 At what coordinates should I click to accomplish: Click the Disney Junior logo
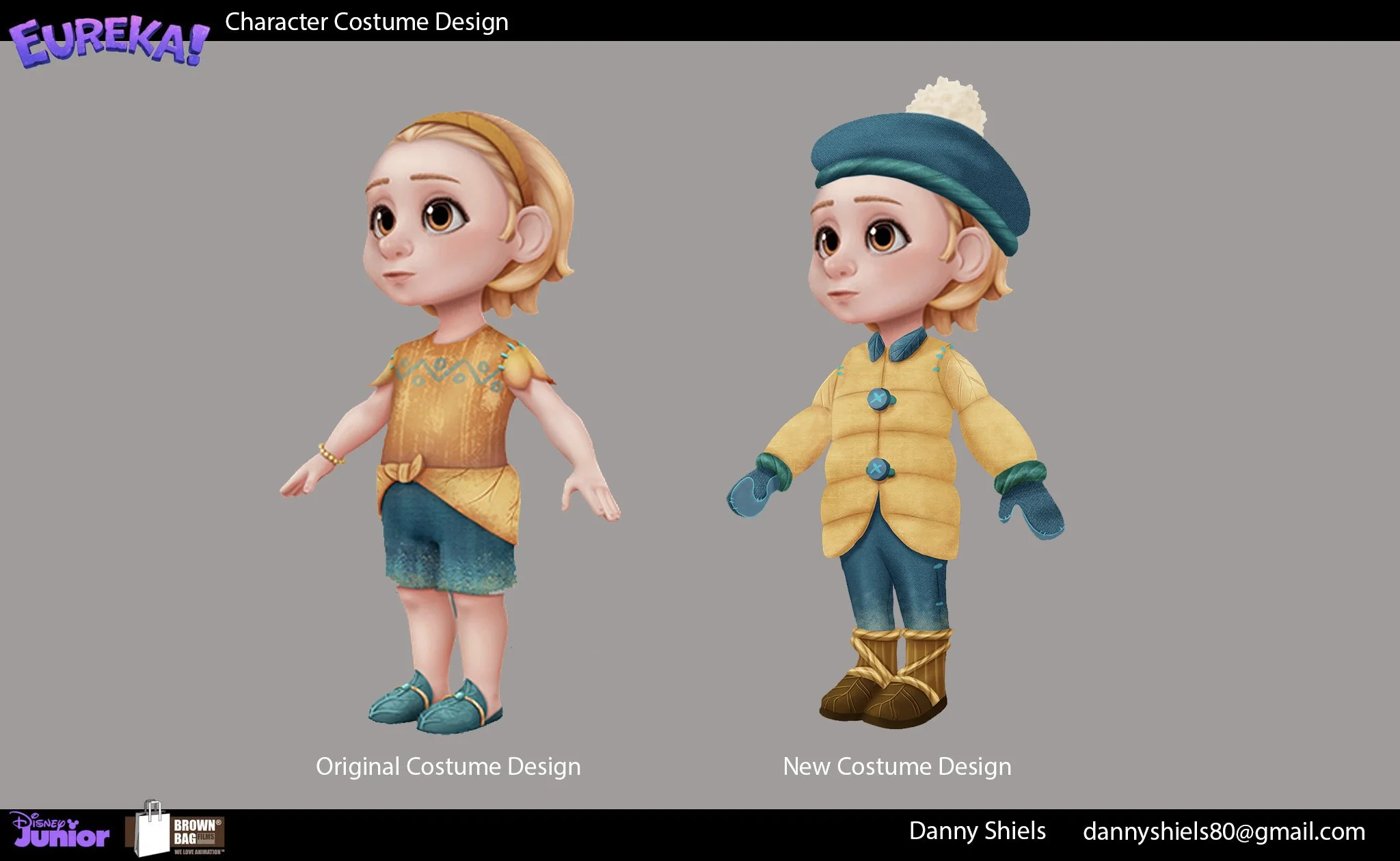(x=60, y=830)
